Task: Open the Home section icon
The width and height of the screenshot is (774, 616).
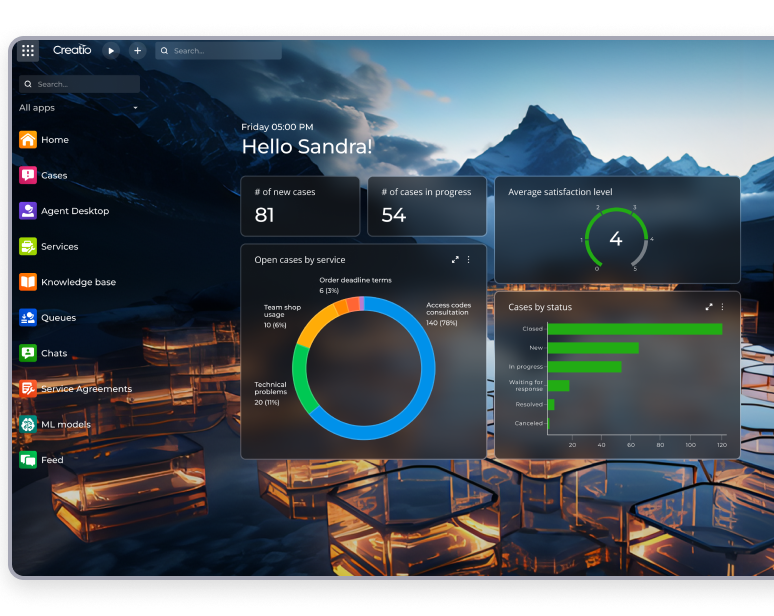Action: 28,140
